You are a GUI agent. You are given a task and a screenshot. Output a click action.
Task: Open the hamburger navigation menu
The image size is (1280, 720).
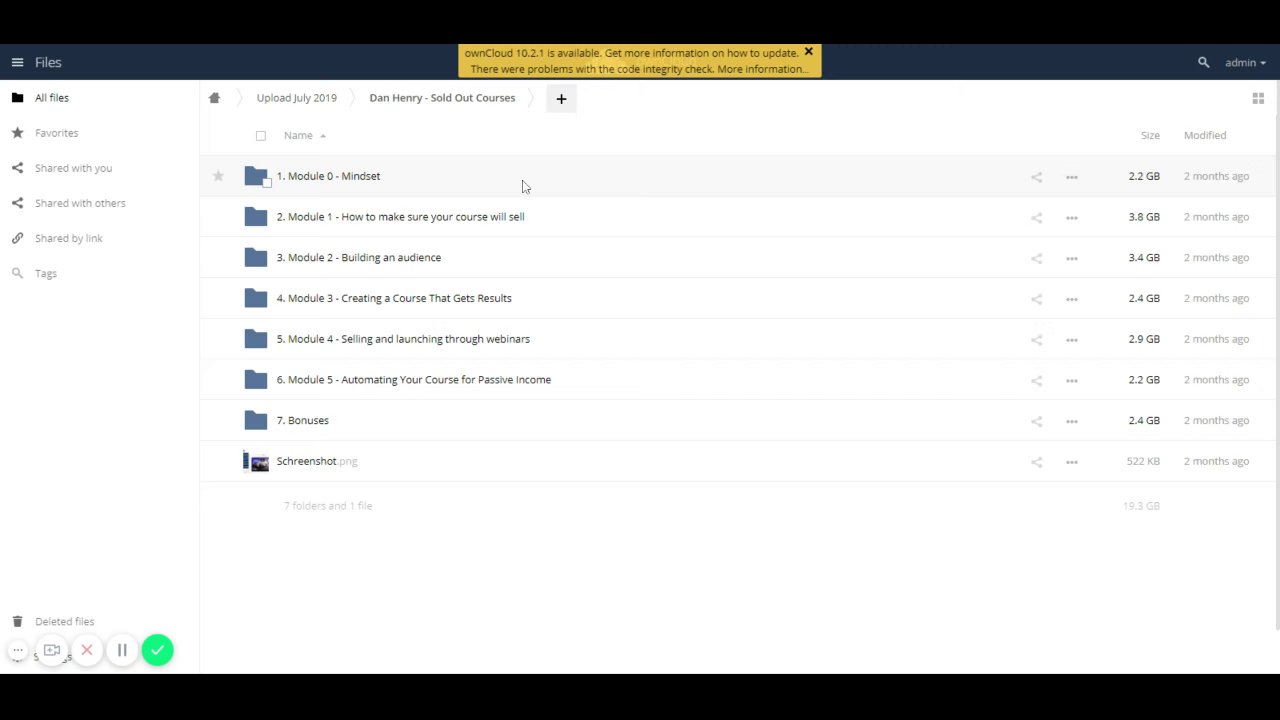[17, 62]
